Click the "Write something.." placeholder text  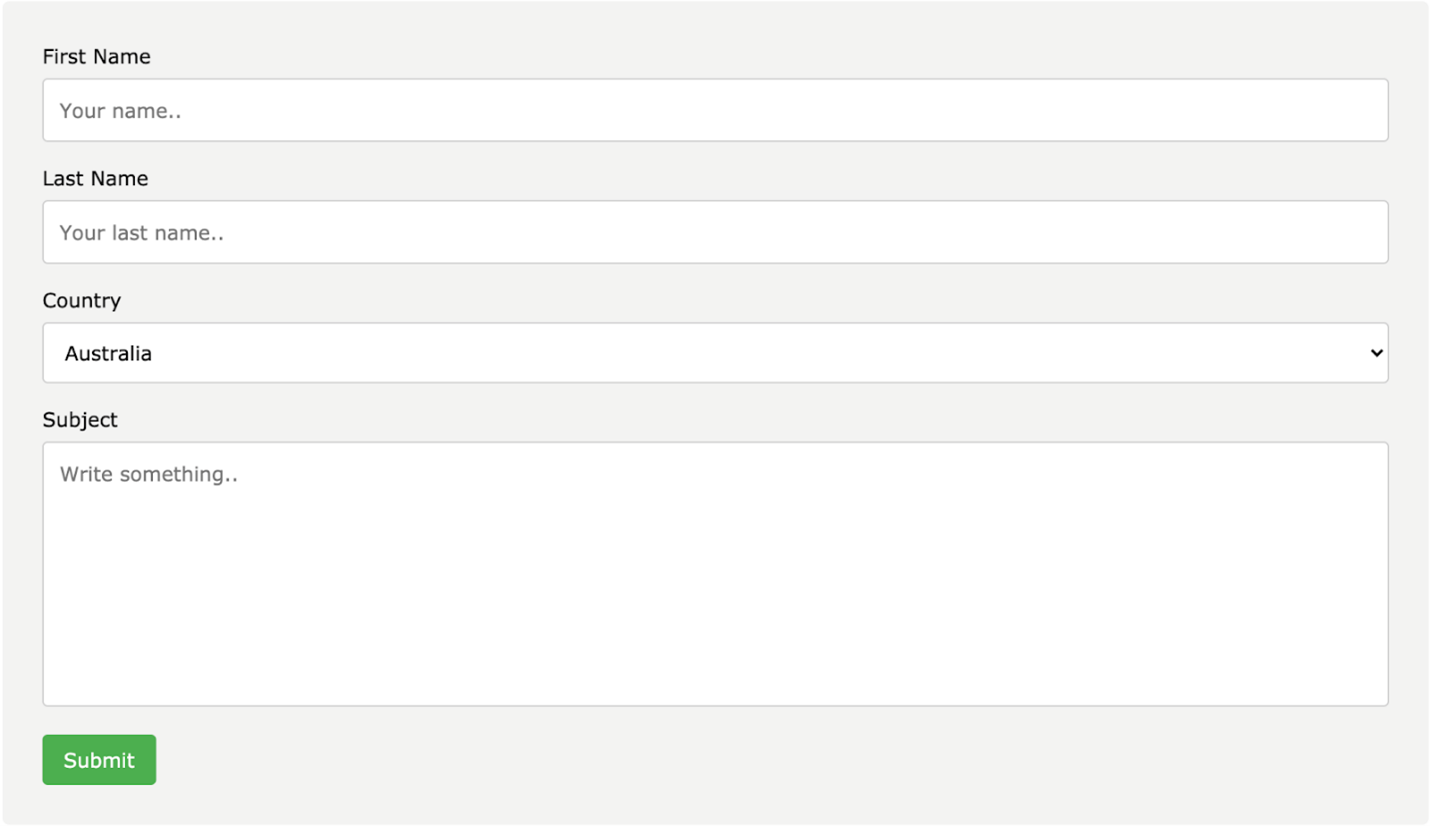pyautogui.click(x=148, y=474)
